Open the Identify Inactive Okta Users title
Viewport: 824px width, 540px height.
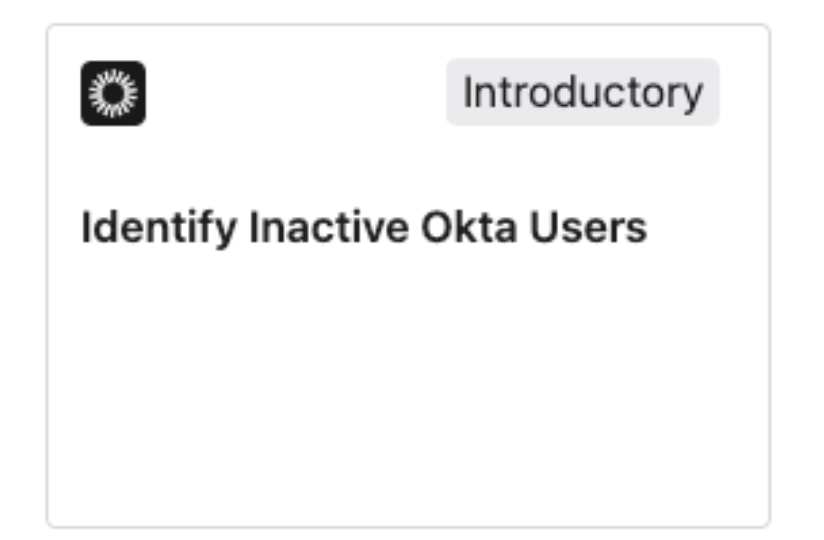pyautogui.click(x=364, y=229)
